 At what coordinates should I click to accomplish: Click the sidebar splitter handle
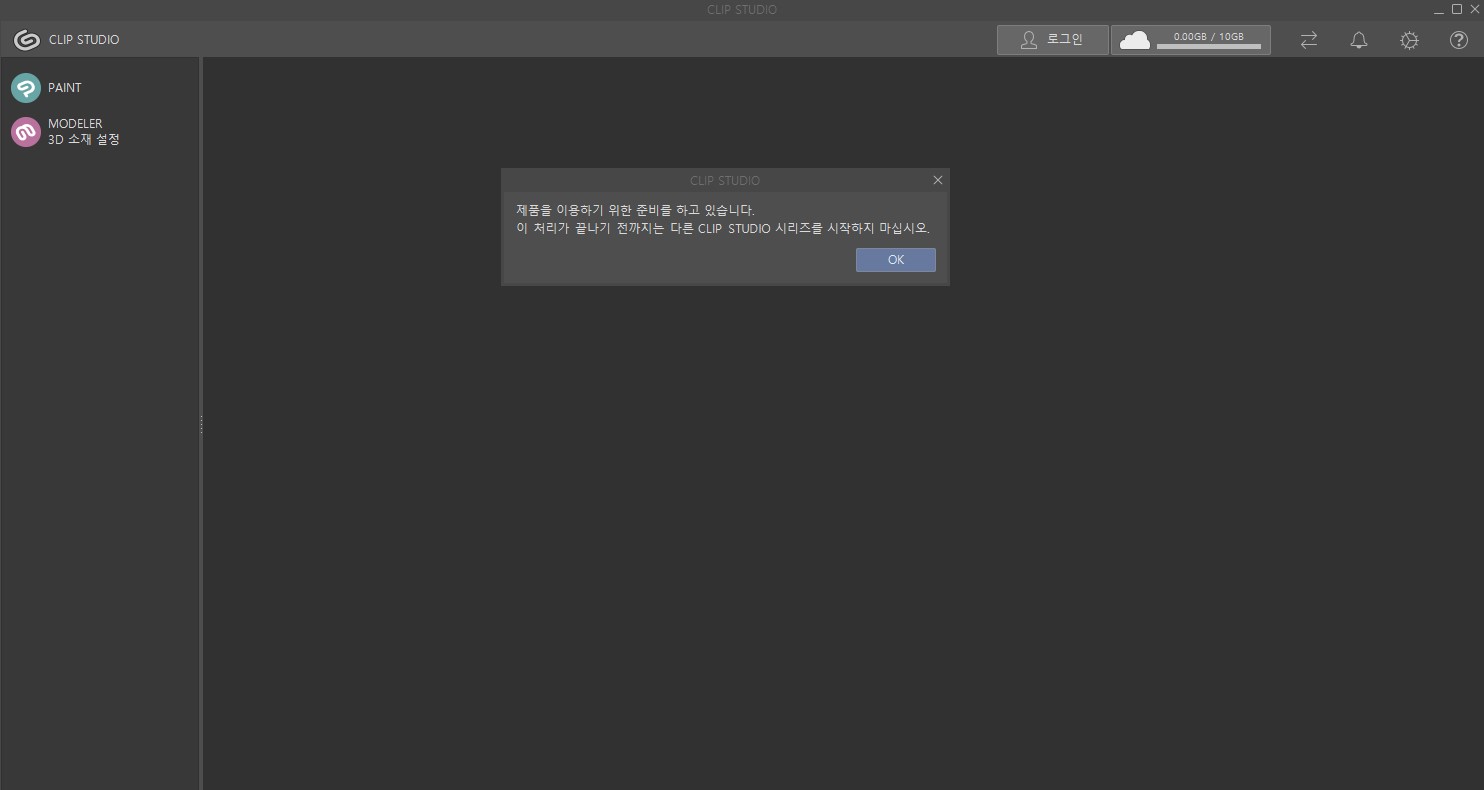click(x=201, y=424)
